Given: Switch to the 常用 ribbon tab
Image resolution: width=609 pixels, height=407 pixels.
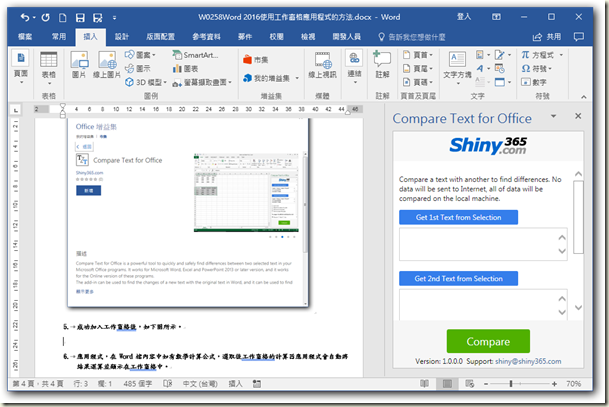Looking at the screenshot, I should 59,37.
